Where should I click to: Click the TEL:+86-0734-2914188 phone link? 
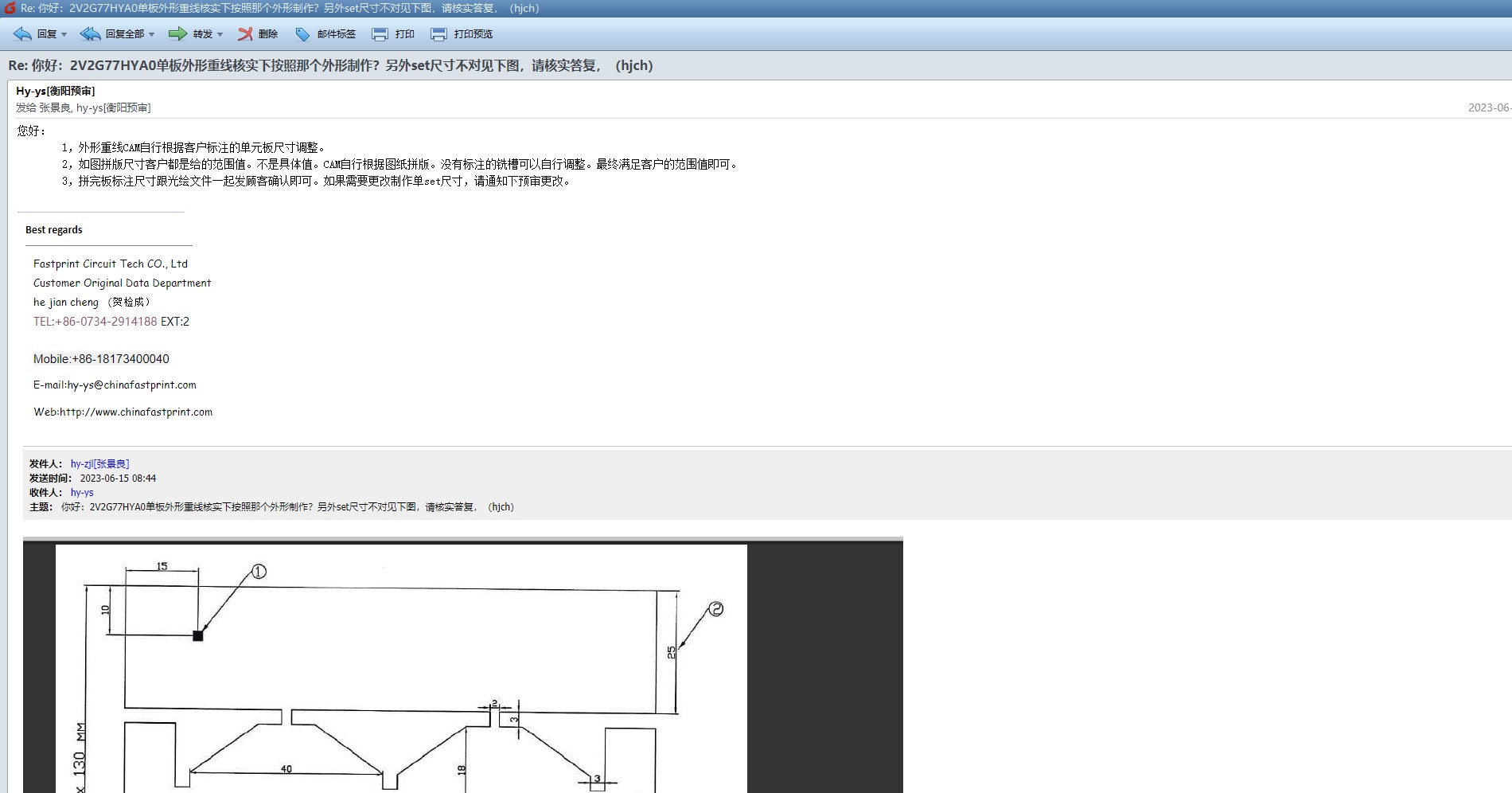(95, 322)
